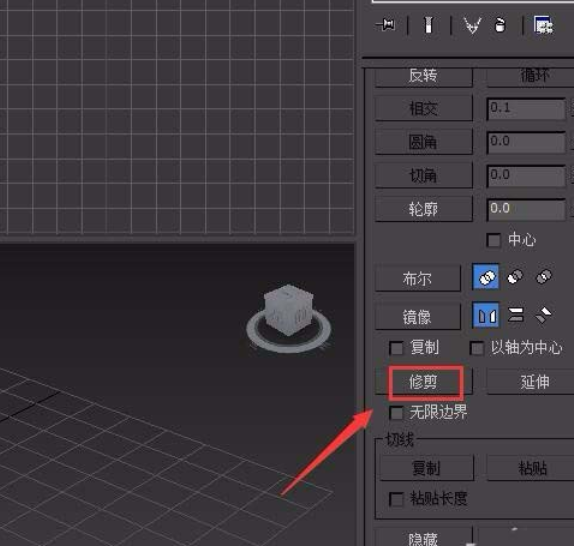Click the 圆角 value input field
This screenshot has width=574, height=546.
(x=526, y=142)
